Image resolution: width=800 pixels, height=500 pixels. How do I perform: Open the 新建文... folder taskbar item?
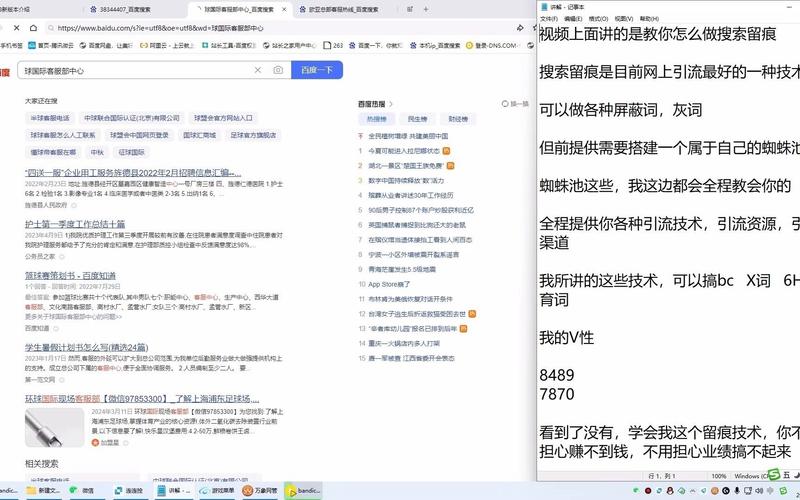pyautogui.click(x=43, y=490)
